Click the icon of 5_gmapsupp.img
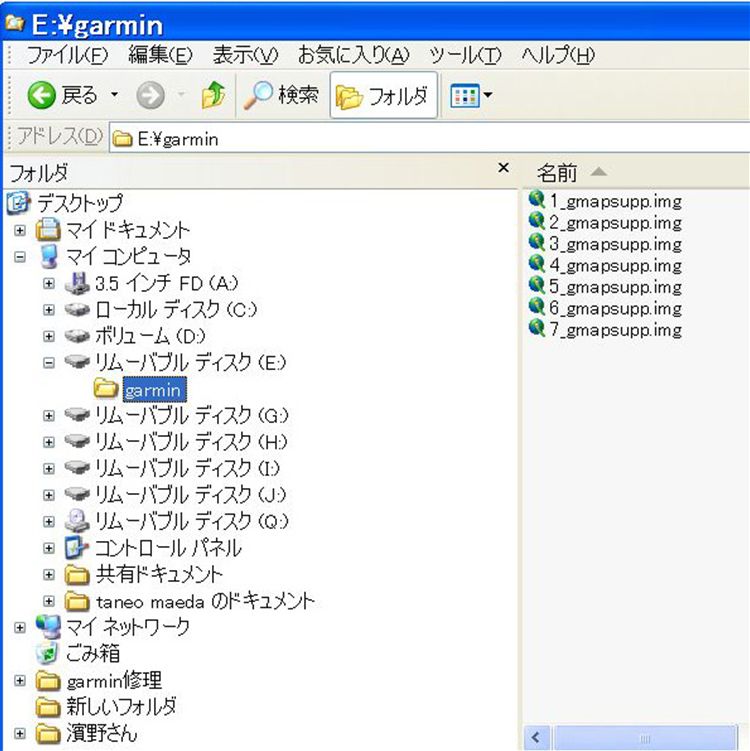 pos(537,285)
